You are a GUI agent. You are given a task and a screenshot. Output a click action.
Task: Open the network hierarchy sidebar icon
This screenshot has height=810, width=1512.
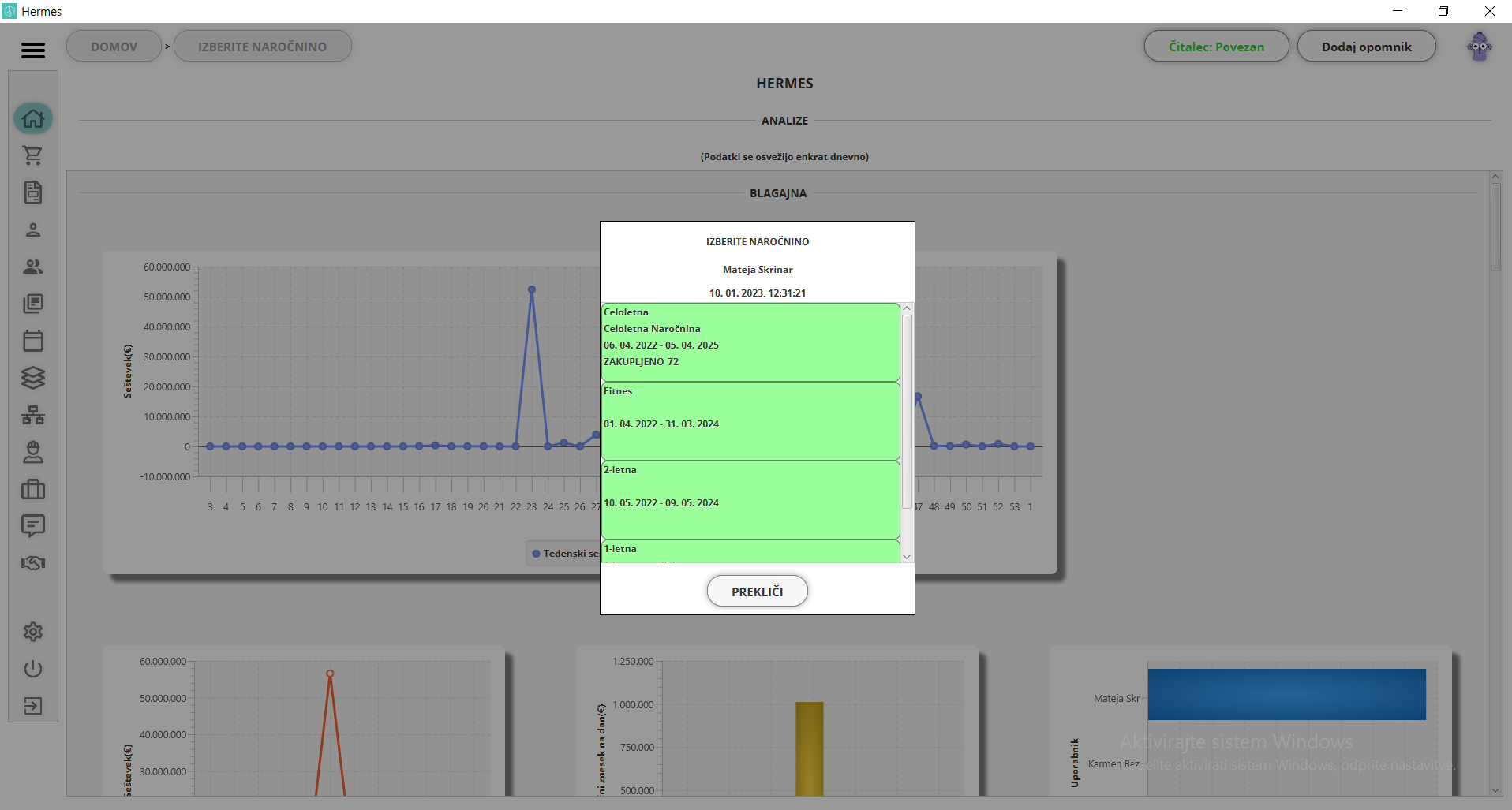pyautogui.click(x=33, y=415)
